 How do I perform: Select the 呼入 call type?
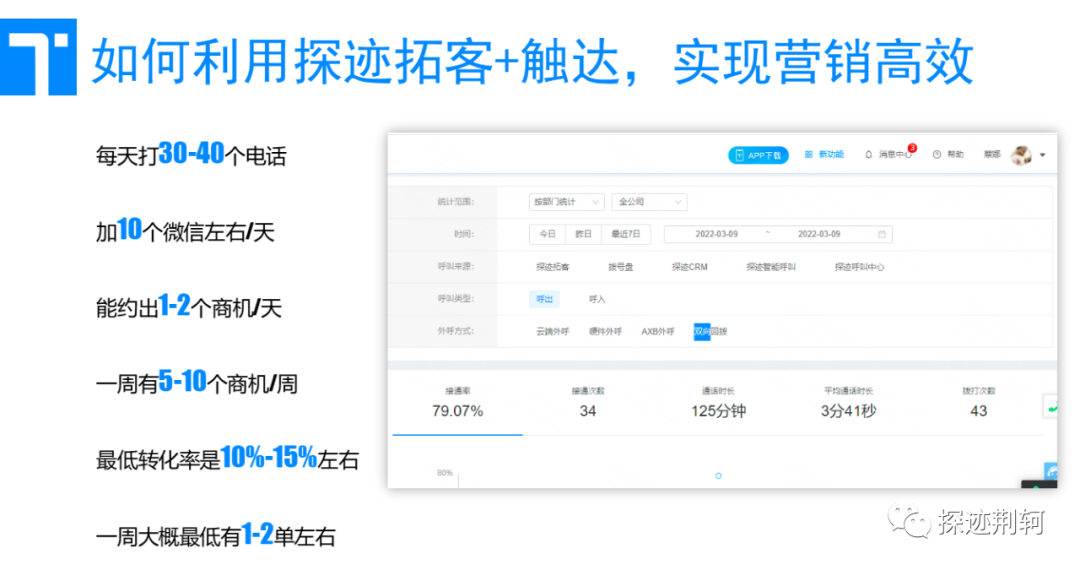click(597, 299)
